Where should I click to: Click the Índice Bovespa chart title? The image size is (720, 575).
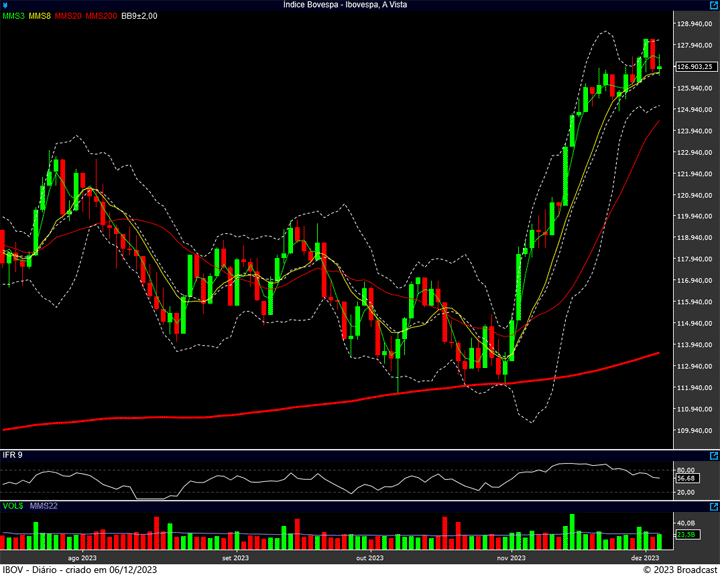click(x=359, y=5)
